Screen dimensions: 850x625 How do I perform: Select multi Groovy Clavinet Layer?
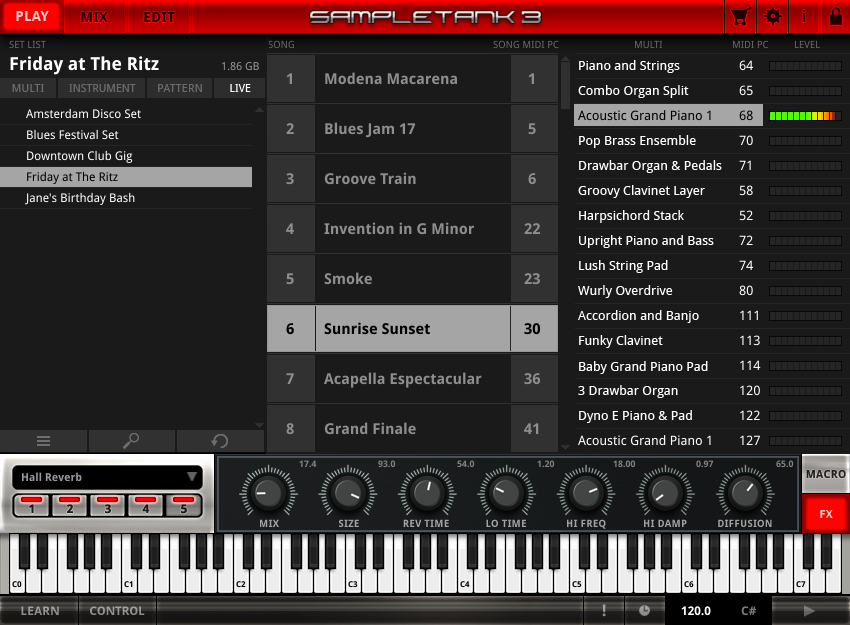668,190
